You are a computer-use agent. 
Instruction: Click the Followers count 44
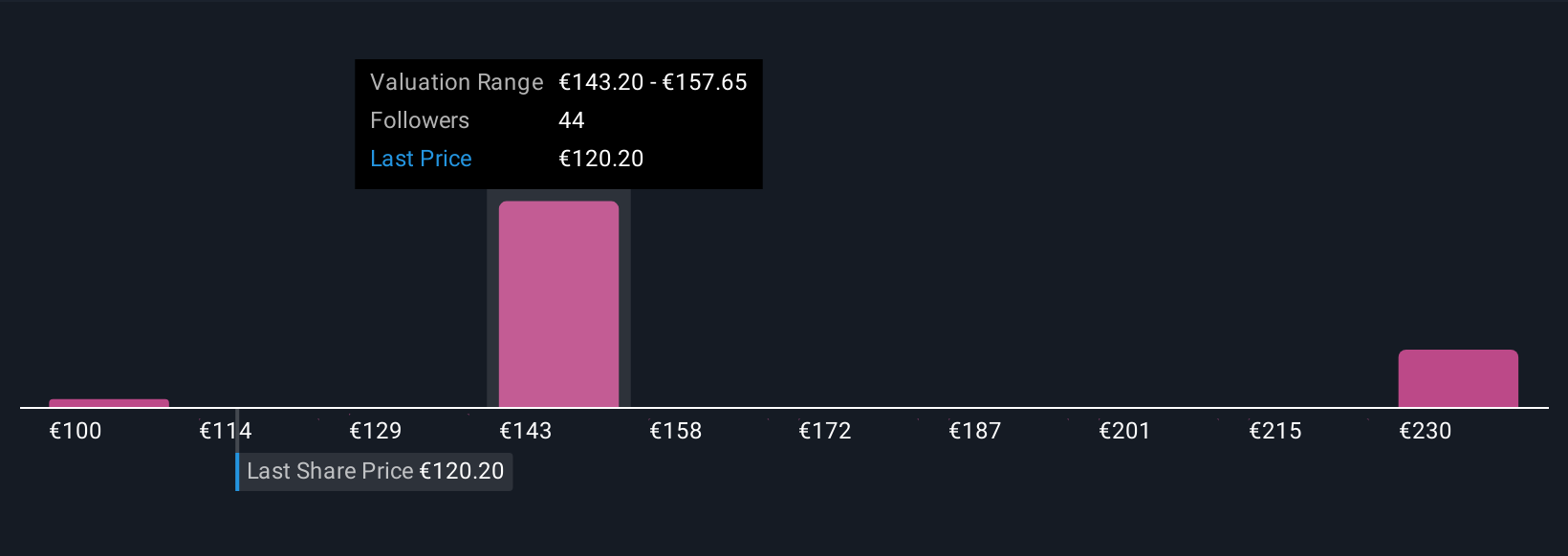click(x=572, y=120)
